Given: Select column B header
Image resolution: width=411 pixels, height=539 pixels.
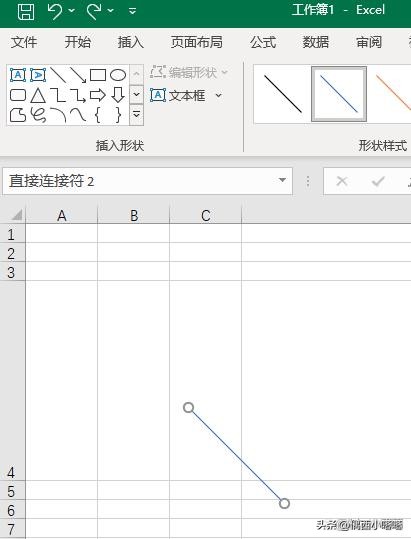Looking at the screenshot, I should click(x=134, y=216).
